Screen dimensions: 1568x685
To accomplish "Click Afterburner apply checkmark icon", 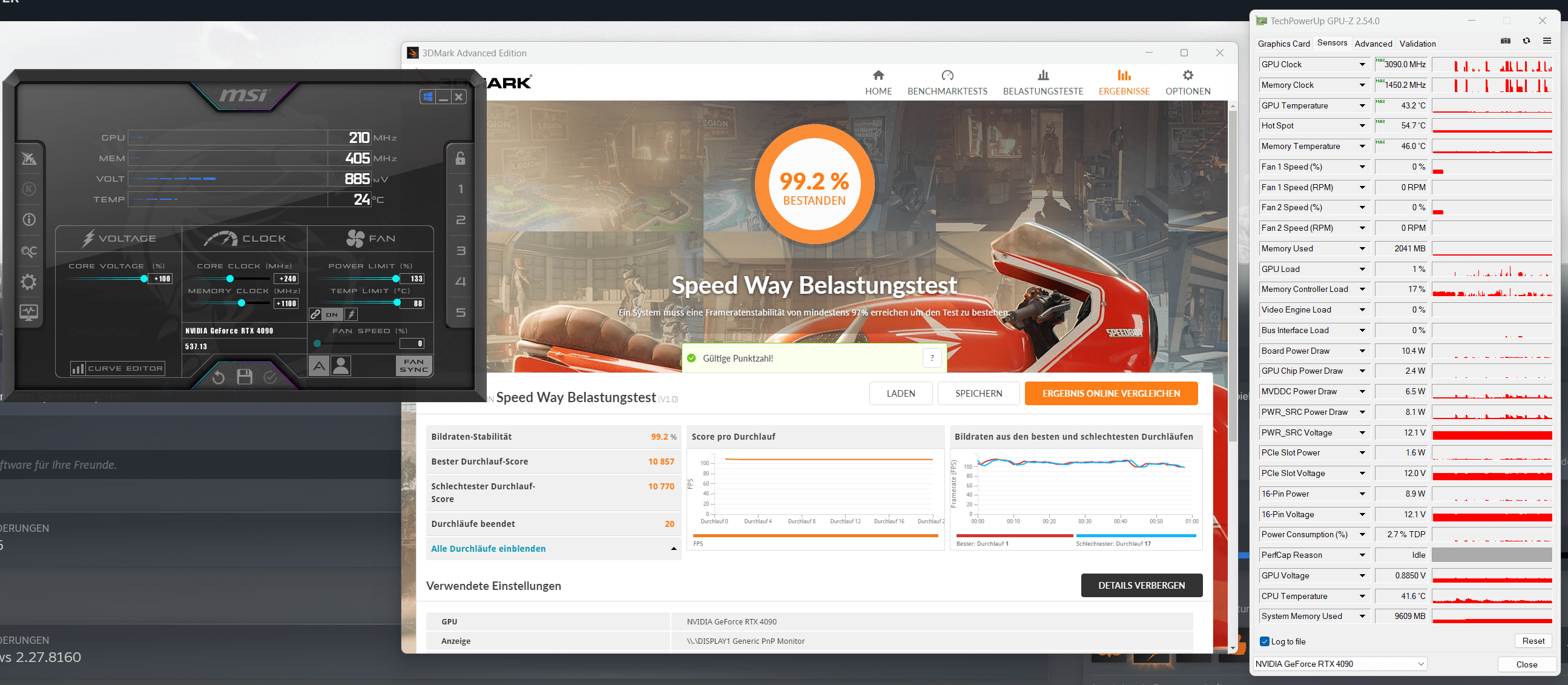I will click(270, 377).
